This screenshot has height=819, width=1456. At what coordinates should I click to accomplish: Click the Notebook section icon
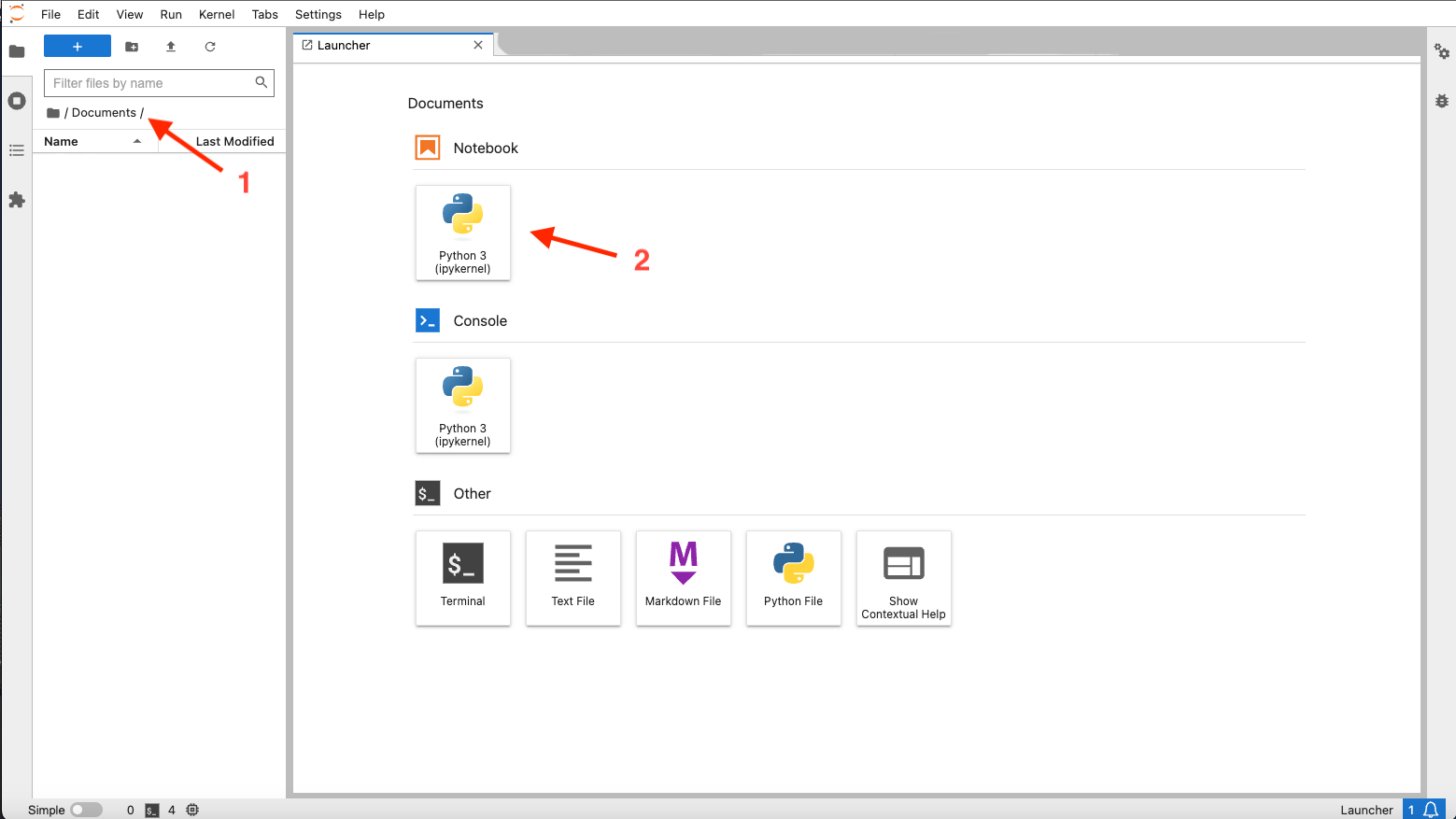point(428,148)
